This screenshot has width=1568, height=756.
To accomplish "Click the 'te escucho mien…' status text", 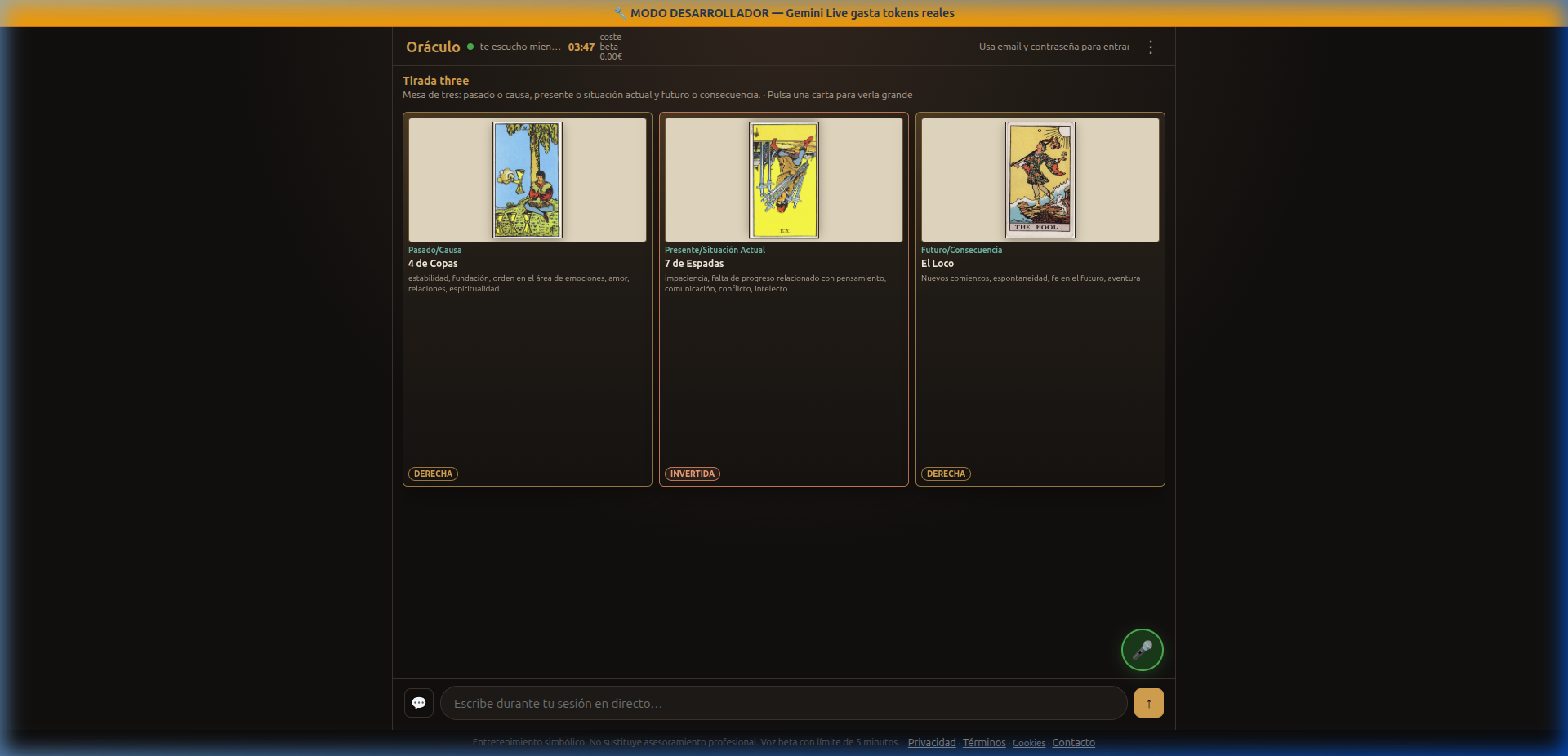I will pos(520,47).
